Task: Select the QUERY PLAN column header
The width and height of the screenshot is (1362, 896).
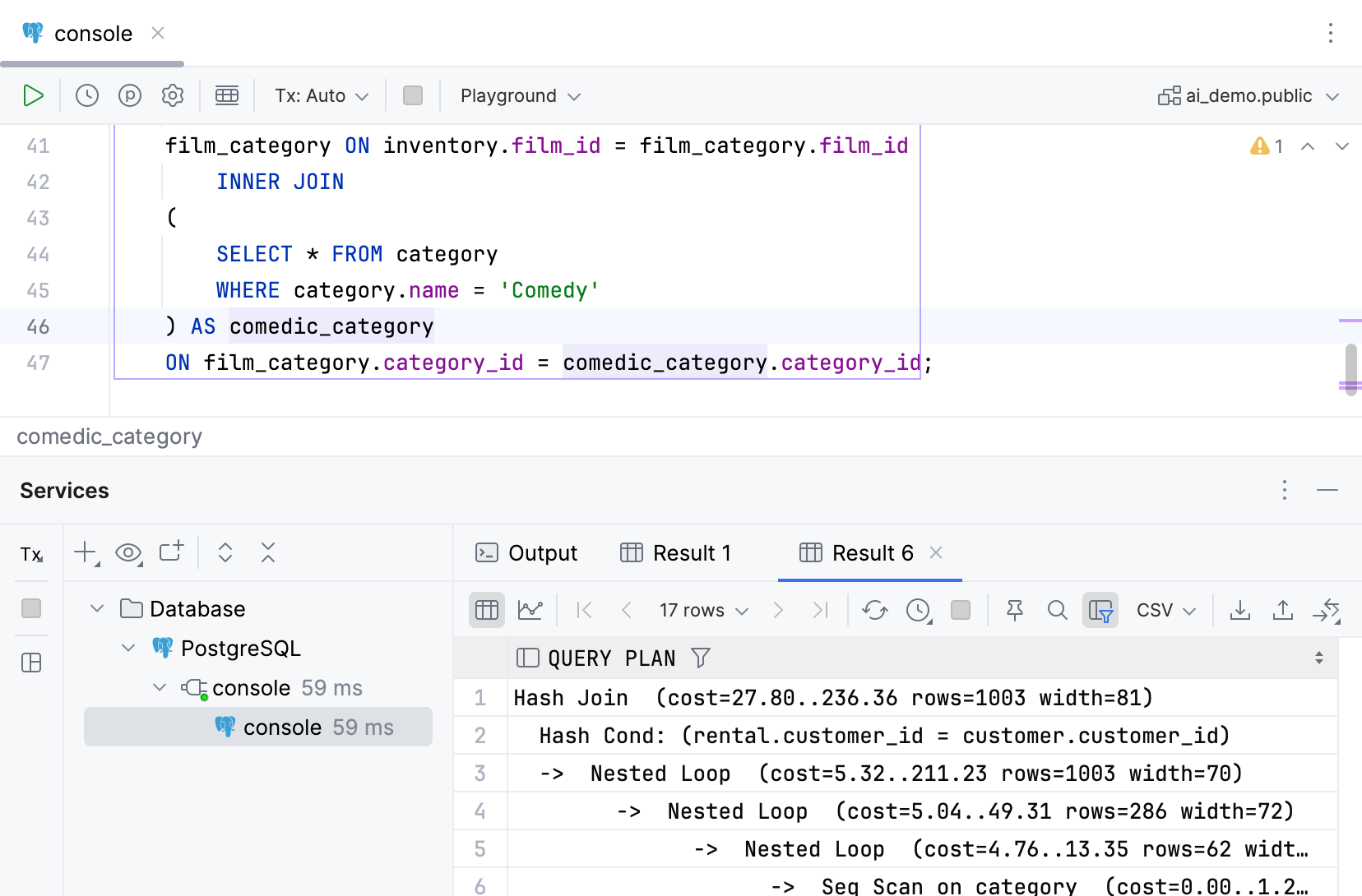Action: click(611, 658)
